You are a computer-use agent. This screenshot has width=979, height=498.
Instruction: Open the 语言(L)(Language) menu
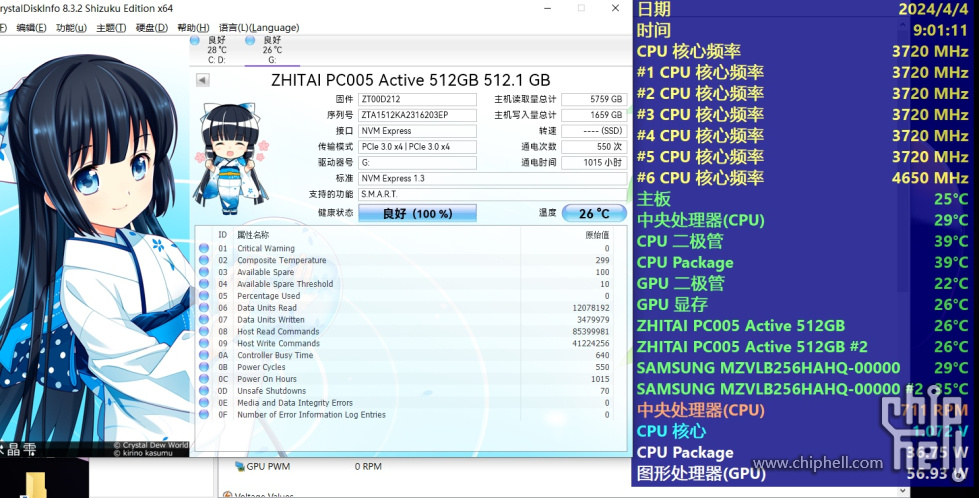point(258,27)
